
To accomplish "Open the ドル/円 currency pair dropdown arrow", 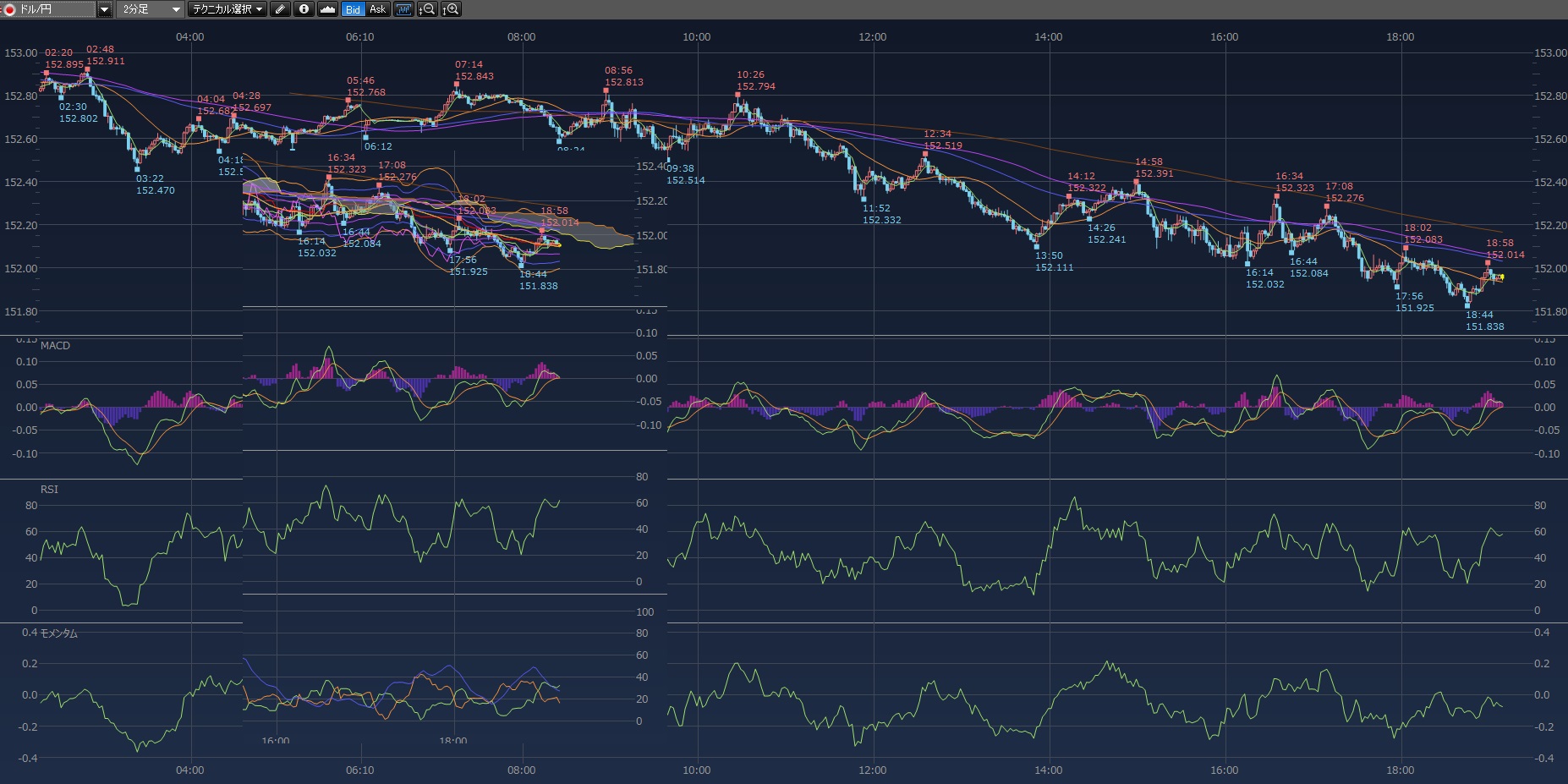I will click(x=104, y=9).
